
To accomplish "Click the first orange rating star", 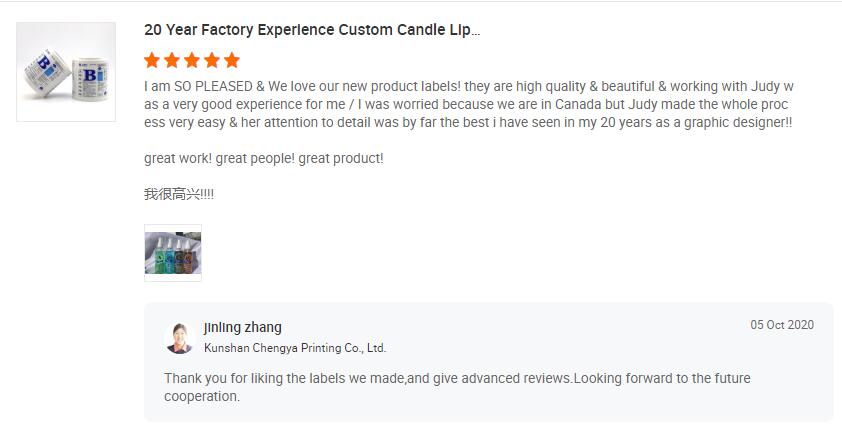I will 153,60.
